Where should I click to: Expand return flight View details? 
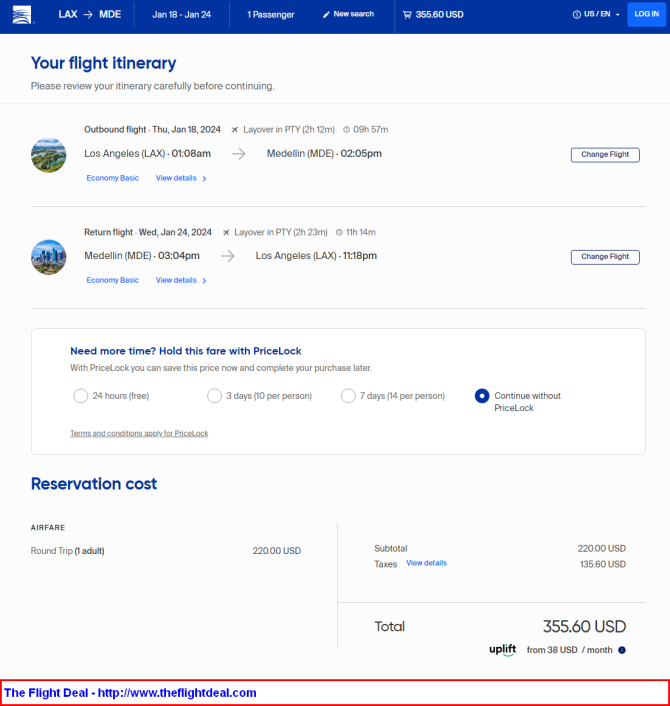181,281
